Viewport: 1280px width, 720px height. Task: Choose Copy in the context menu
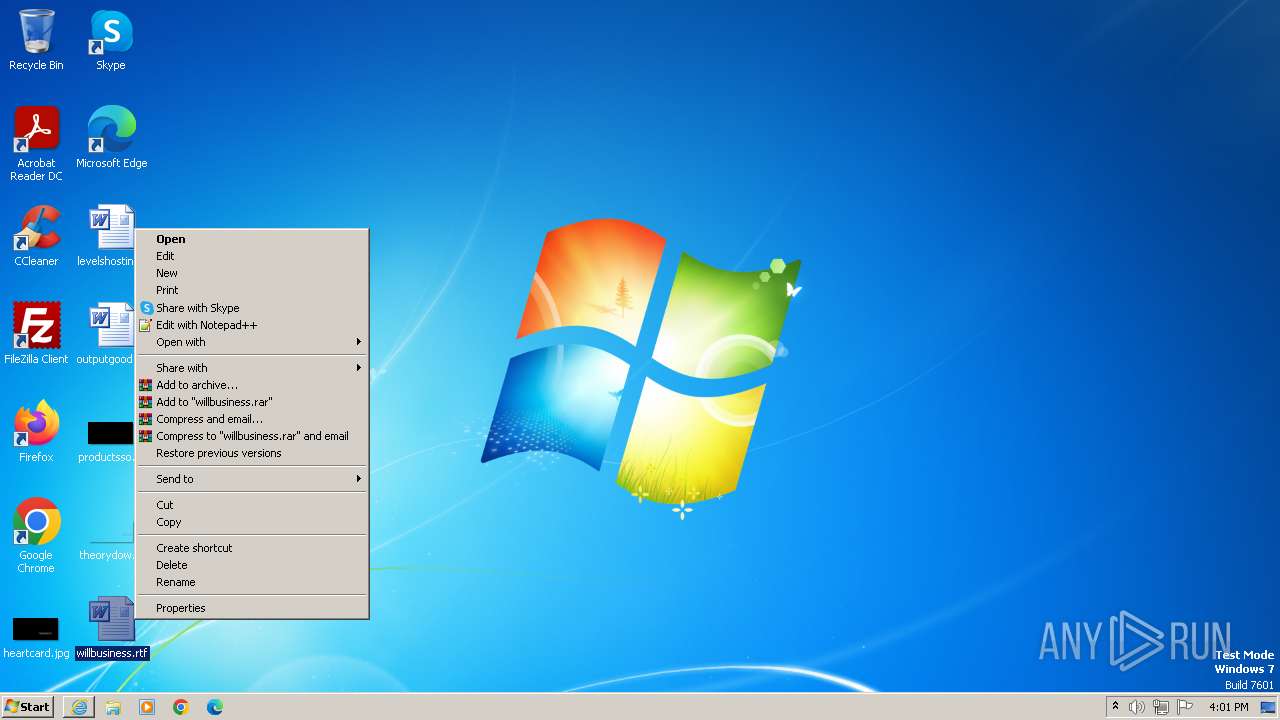(x=252, y=522)
